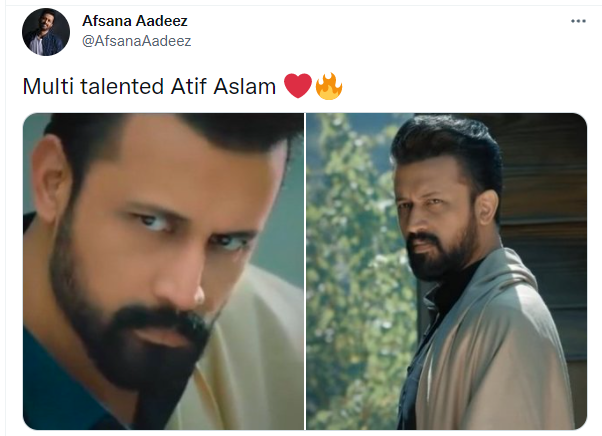Click the red heart emoji in tweet
The height and width of the screenshot is (436, 602).
298,86
